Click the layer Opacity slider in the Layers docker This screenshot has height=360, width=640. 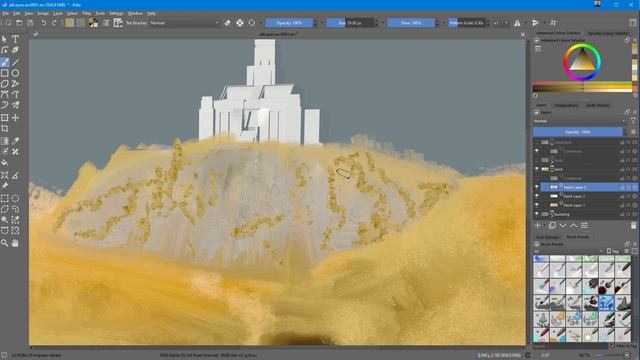(x=578, y=132)
